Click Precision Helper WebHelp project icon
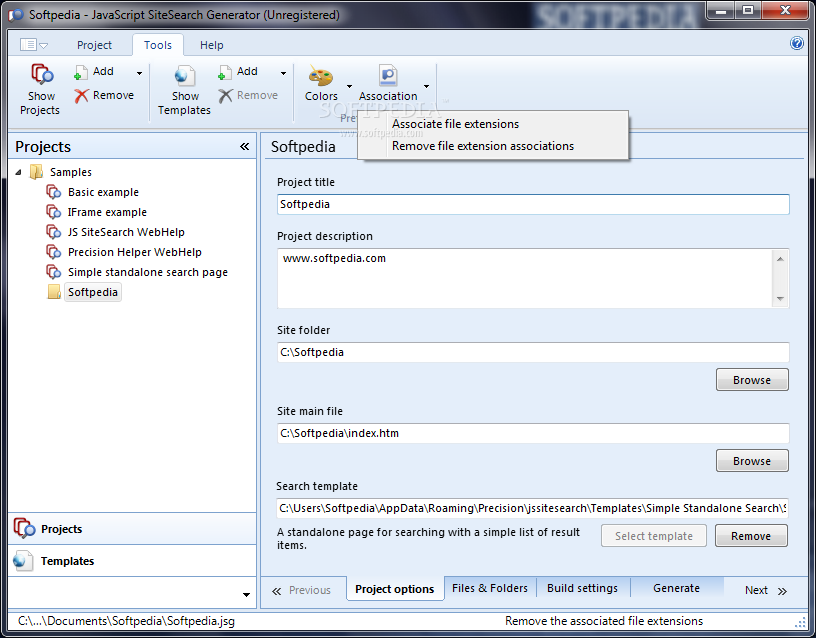This screenshot has width=816, height=638. click(x=53, y=252)
